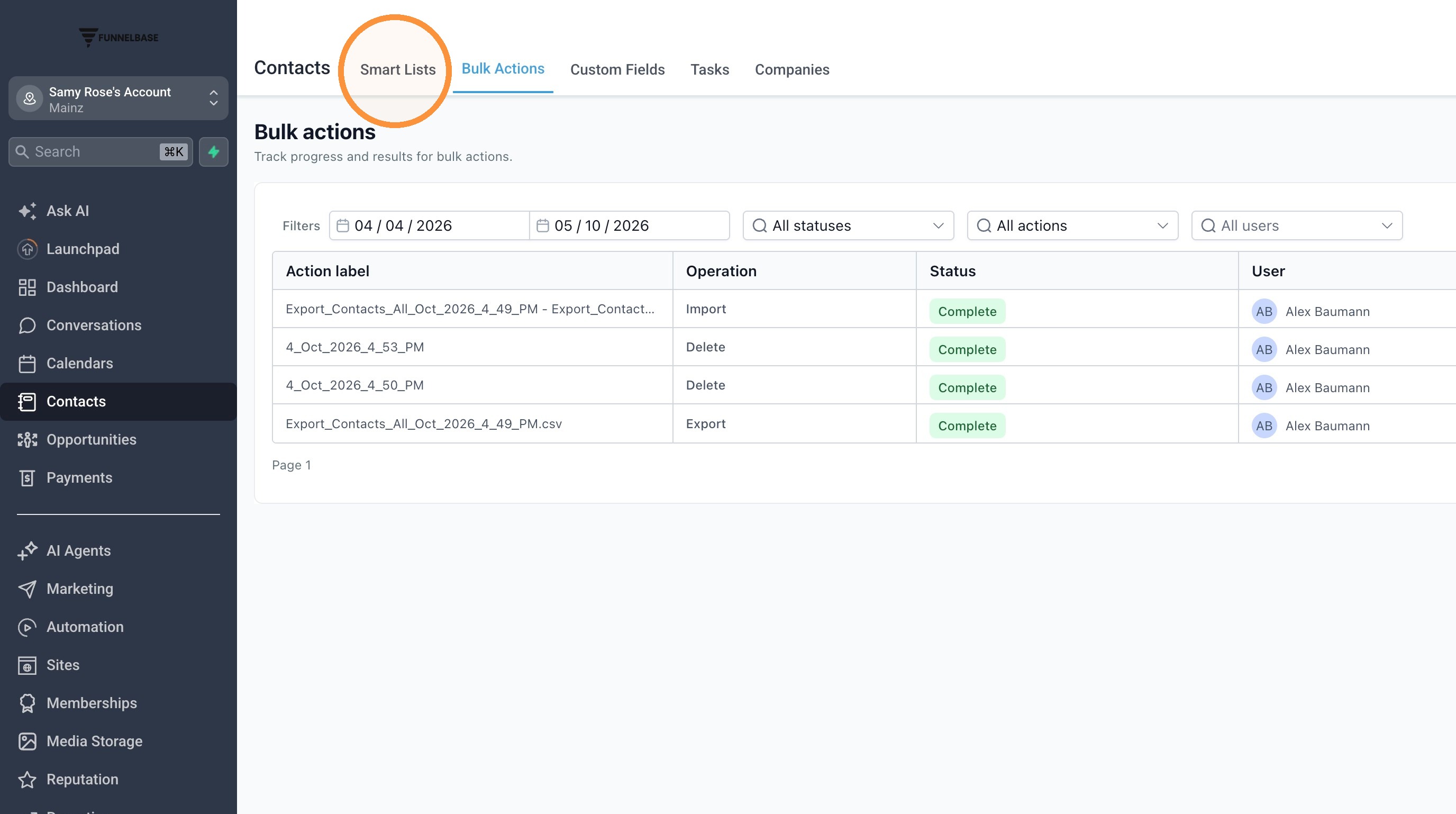Click the end date field 05 / 10 / 2026

(630, 225)
